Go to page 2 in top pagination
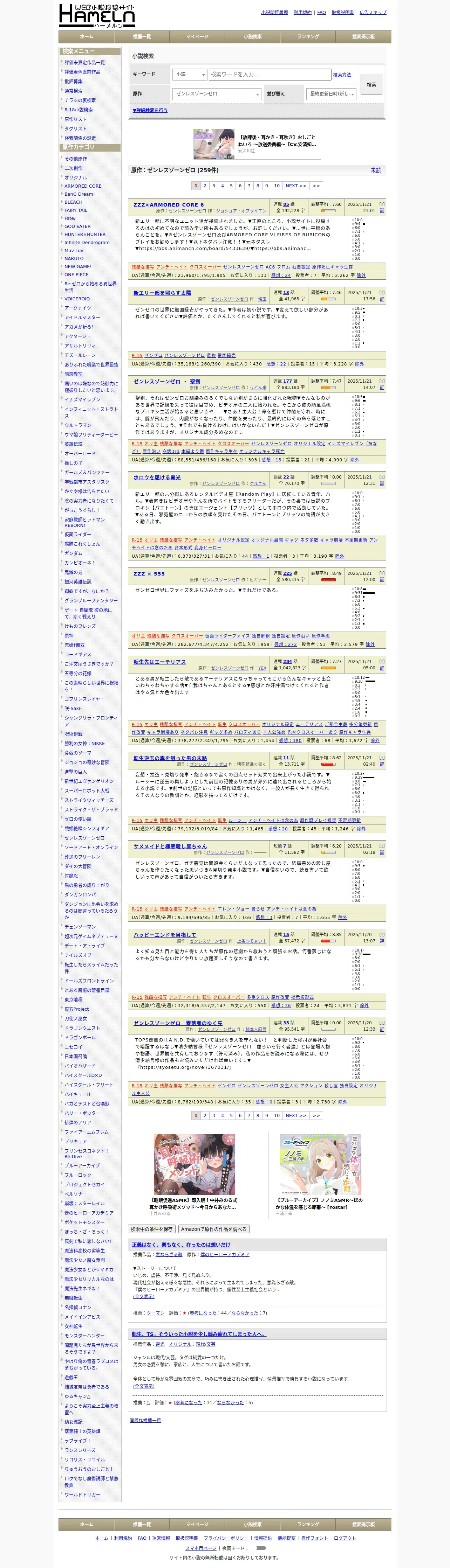 [204, 186]
